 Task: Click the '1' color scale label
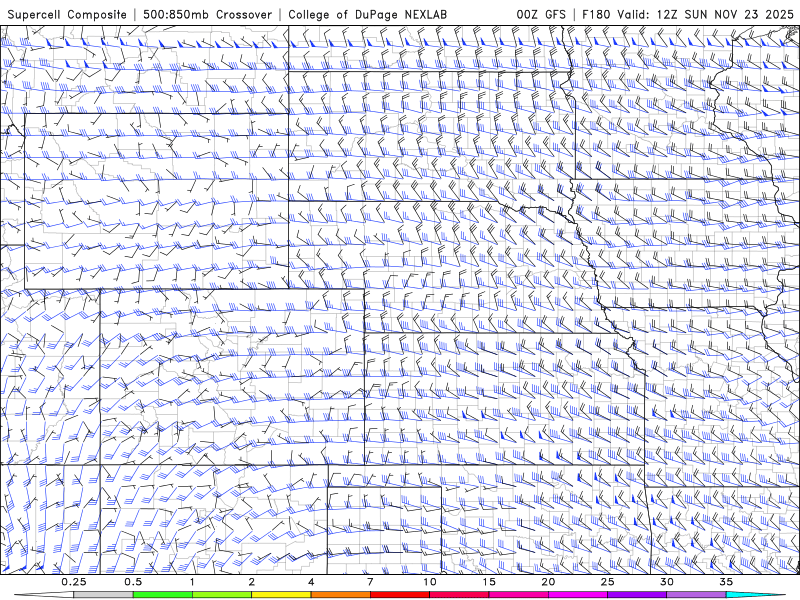tap(192, 582)
